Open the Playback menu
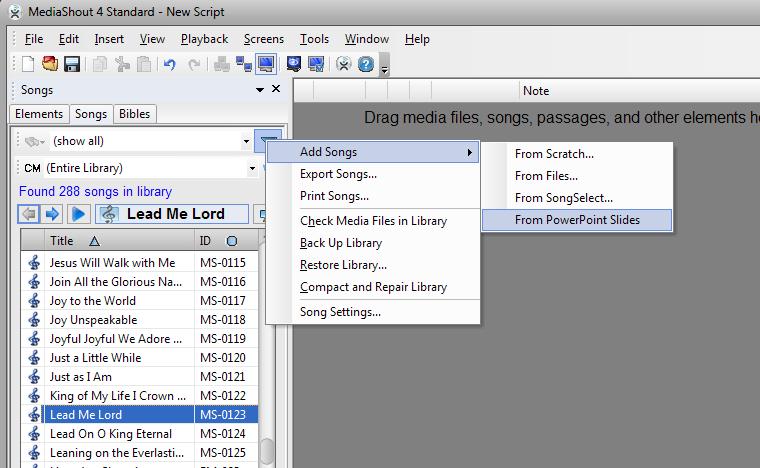 click(204, 39)
